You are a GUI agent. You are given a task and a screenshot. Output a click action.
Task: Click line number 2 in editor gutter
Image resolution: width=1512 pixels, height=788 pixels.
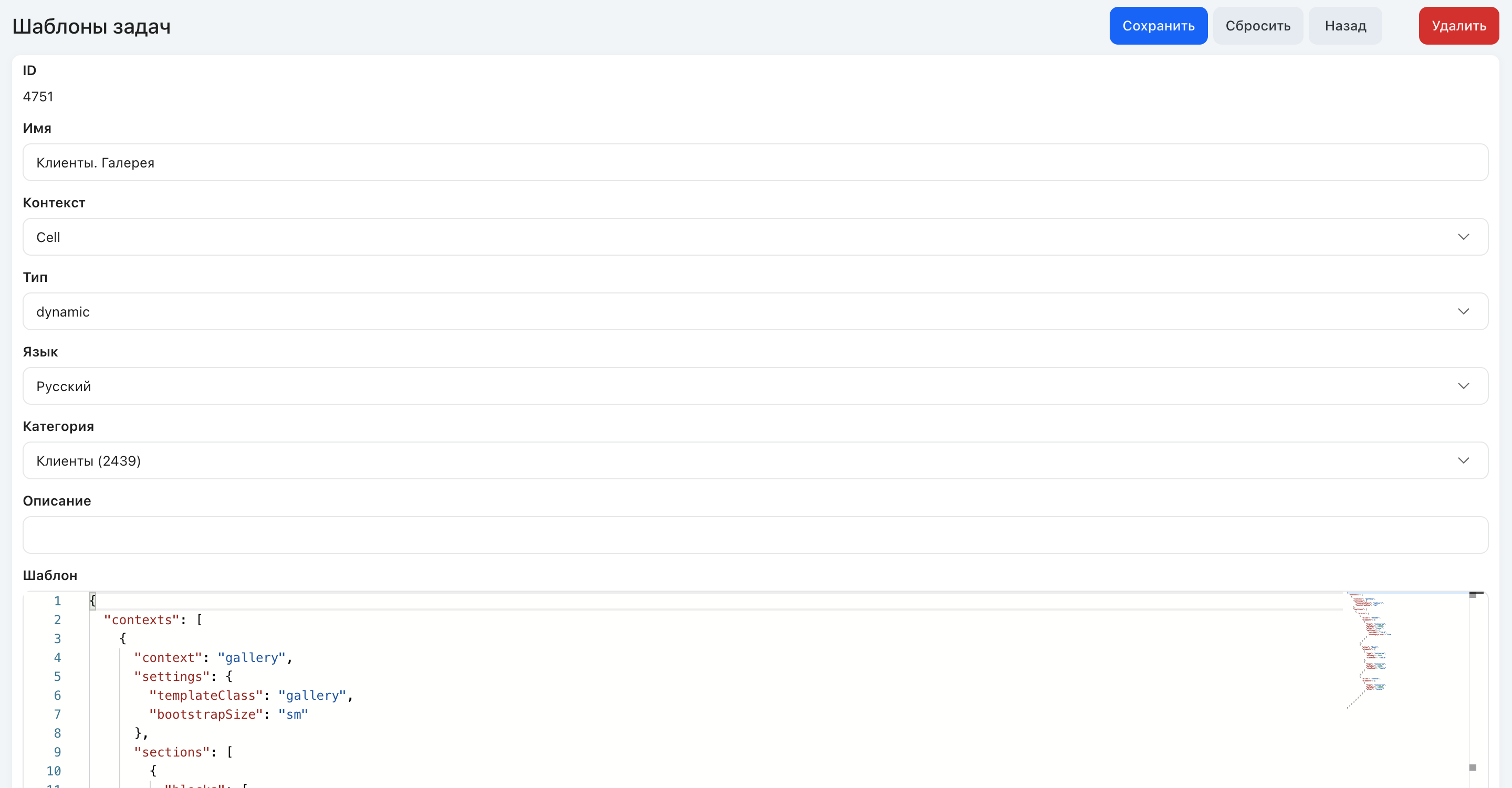click(x=58, y=619)
